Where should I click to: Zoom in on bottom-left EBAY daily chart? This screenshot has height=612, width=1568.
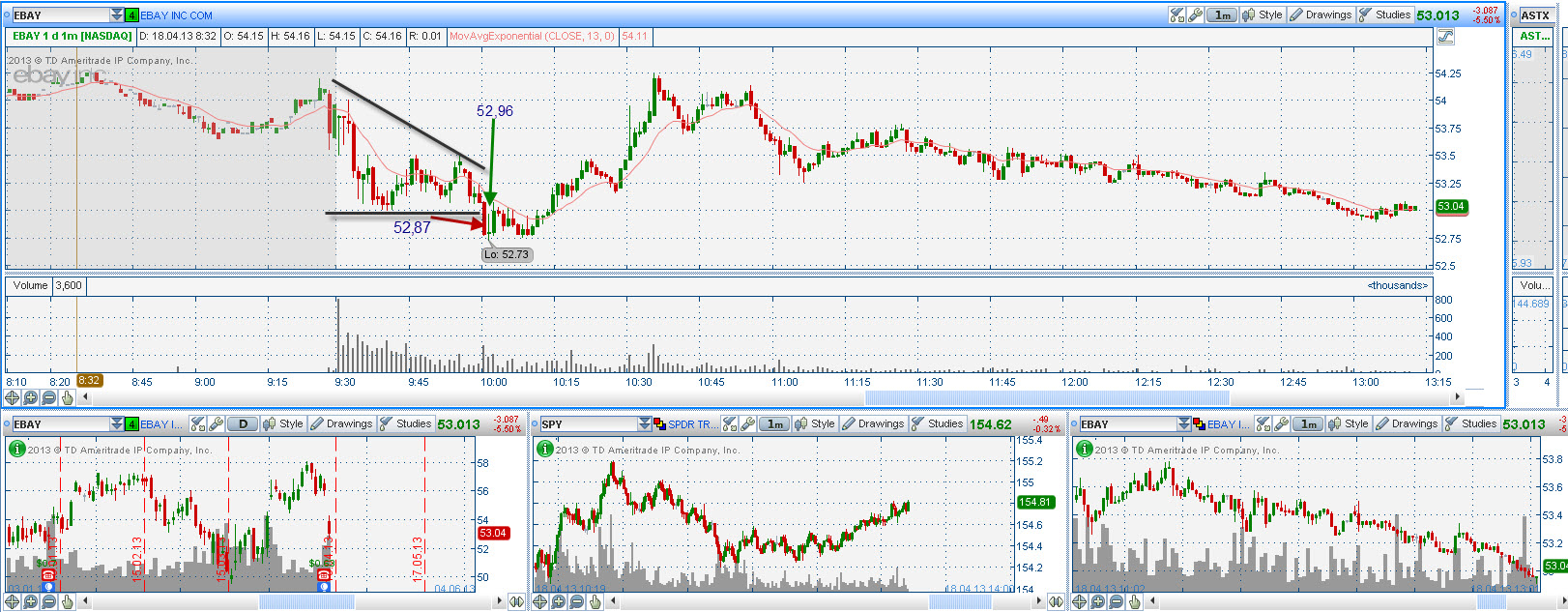(x=31, y=601)
